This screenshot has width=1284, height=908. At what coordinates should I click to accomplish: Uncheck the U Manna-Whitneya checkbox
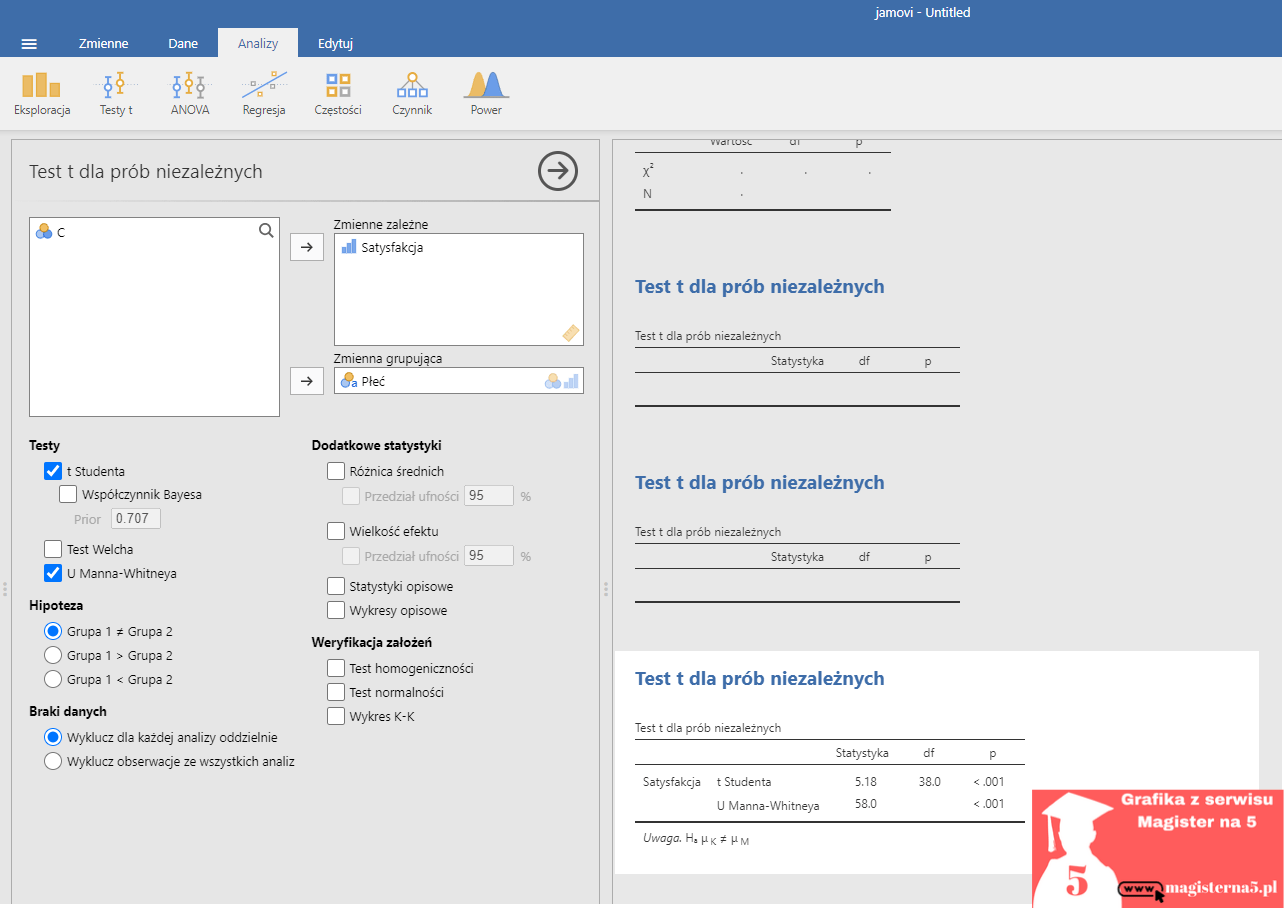coord(53,574)
